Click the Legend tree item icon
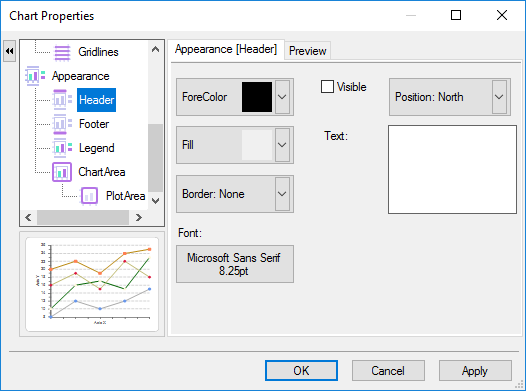The width and height of the screenshot is (526, 391). click(62, 148)
